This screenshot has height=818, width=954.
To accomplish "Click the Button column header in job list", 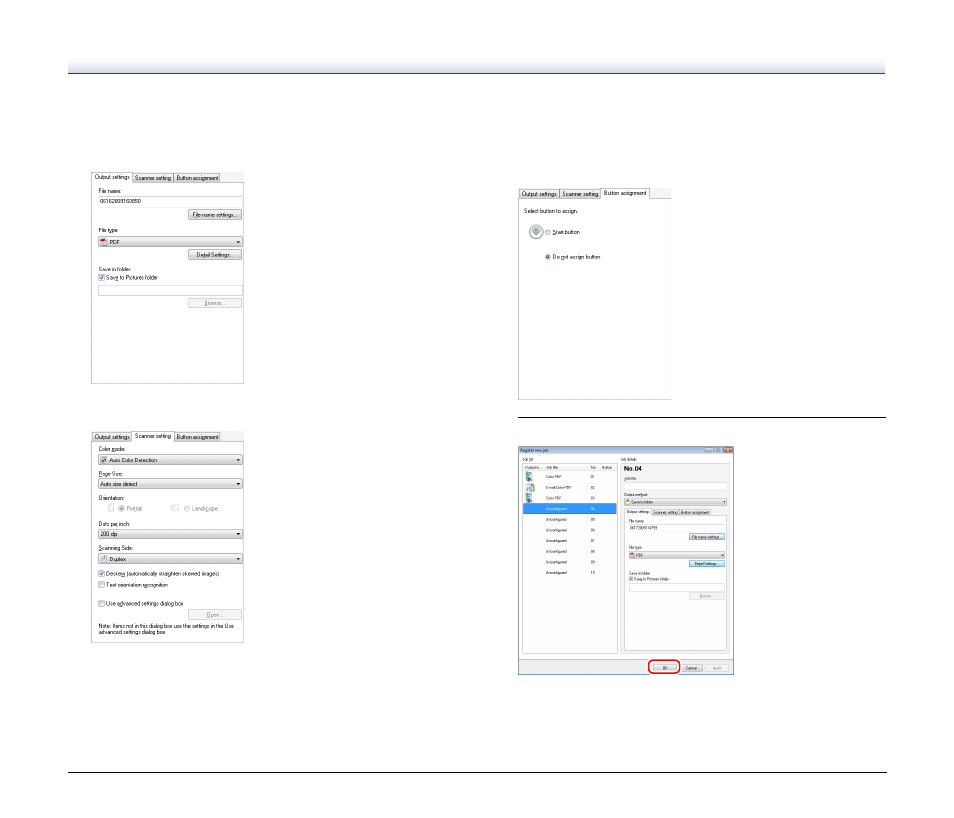I will point(607,467).
